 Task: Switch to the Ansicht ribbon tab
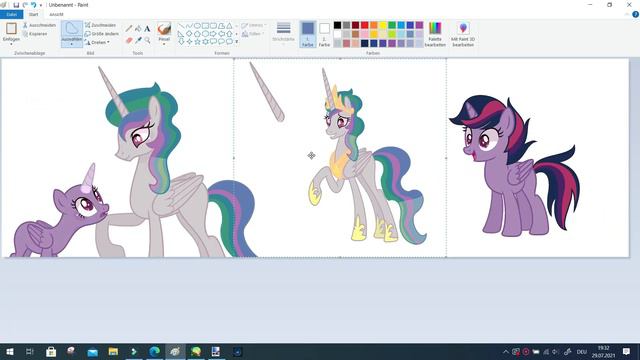click(x=56, y=14)
